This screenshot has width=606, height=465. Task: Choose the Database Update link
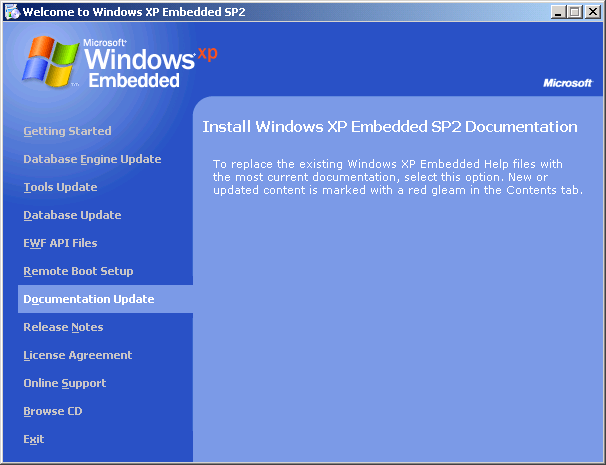tap(72, 215)
